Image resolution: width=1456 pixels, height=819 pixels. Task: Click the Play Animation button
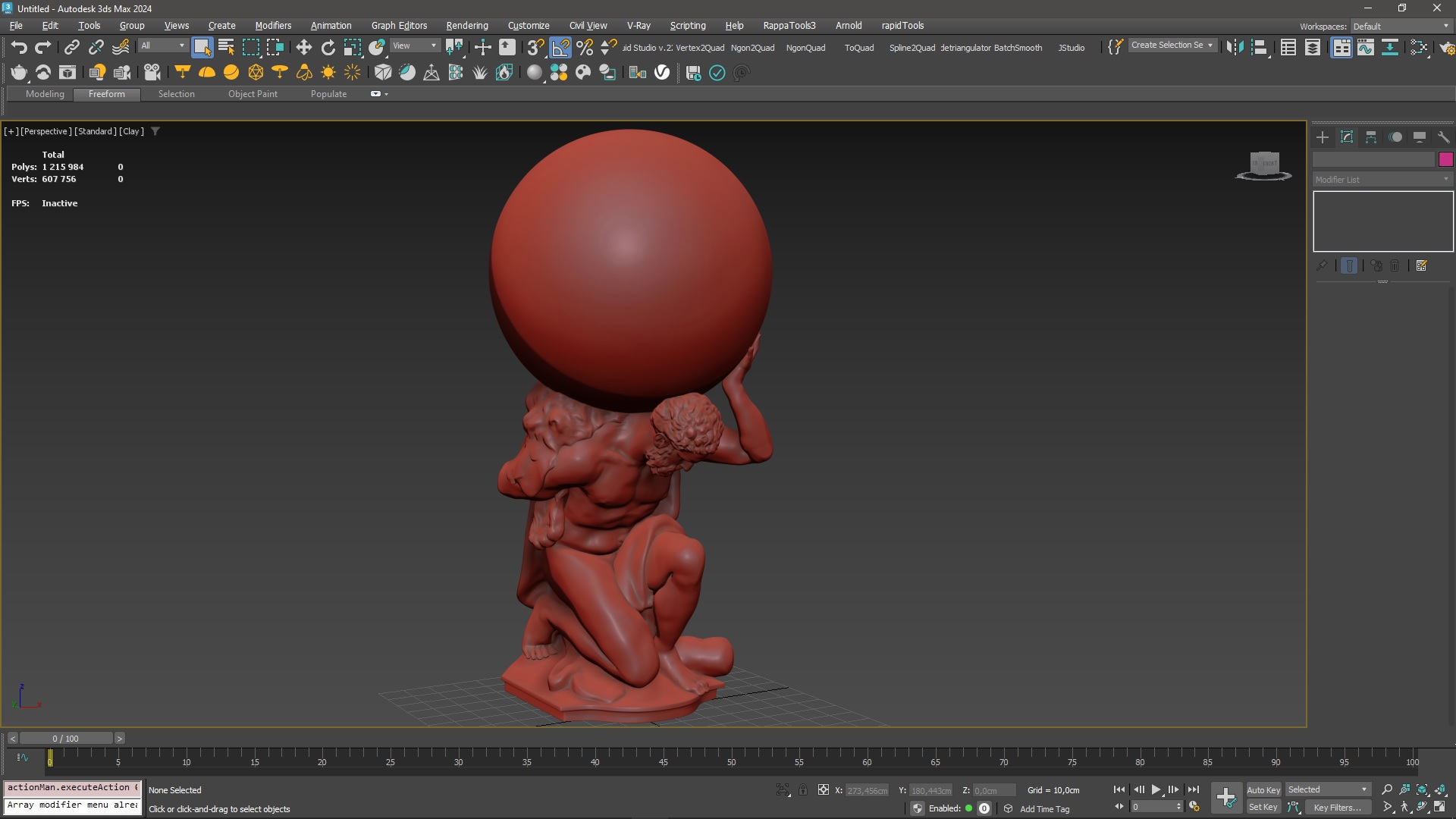(1156, 789)
